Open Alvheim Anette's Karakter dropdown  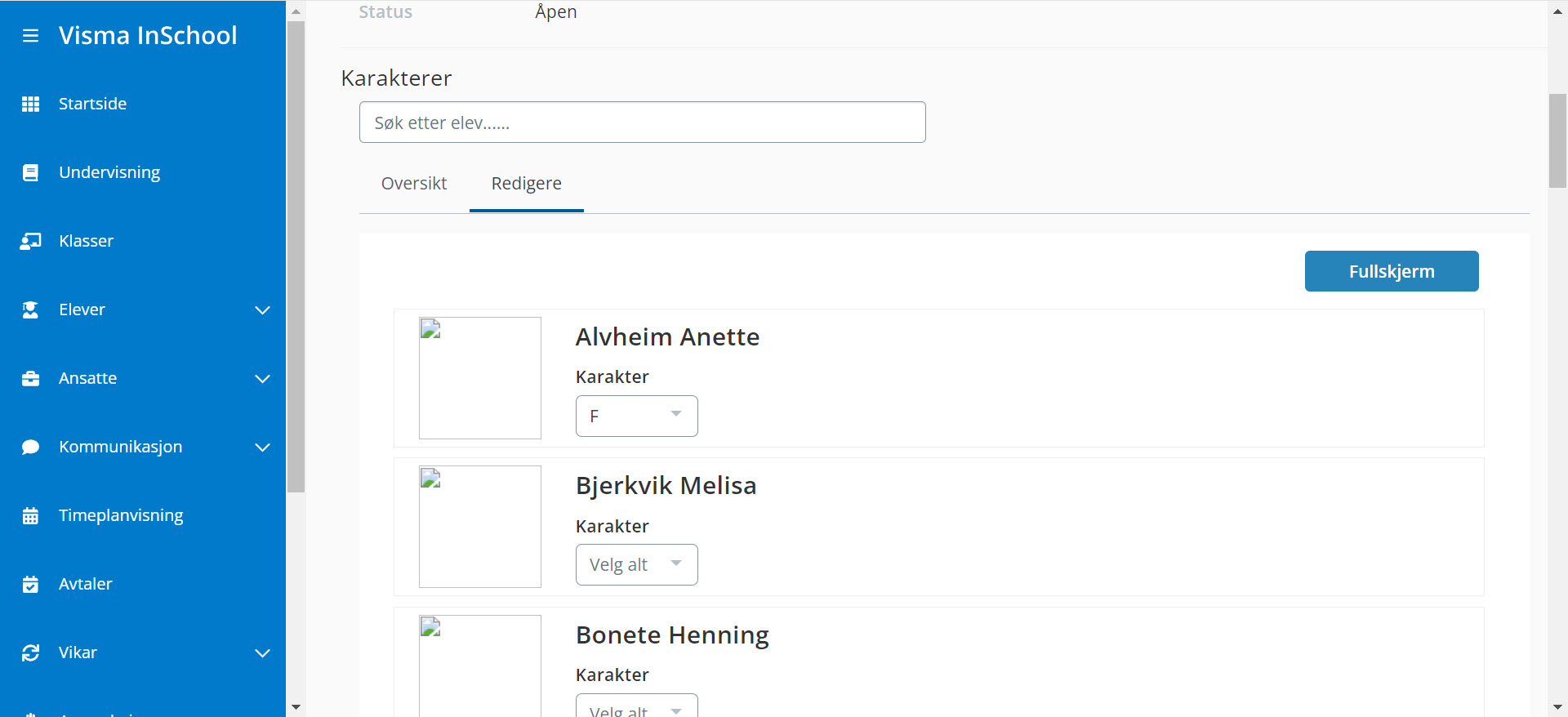(636, 416)
